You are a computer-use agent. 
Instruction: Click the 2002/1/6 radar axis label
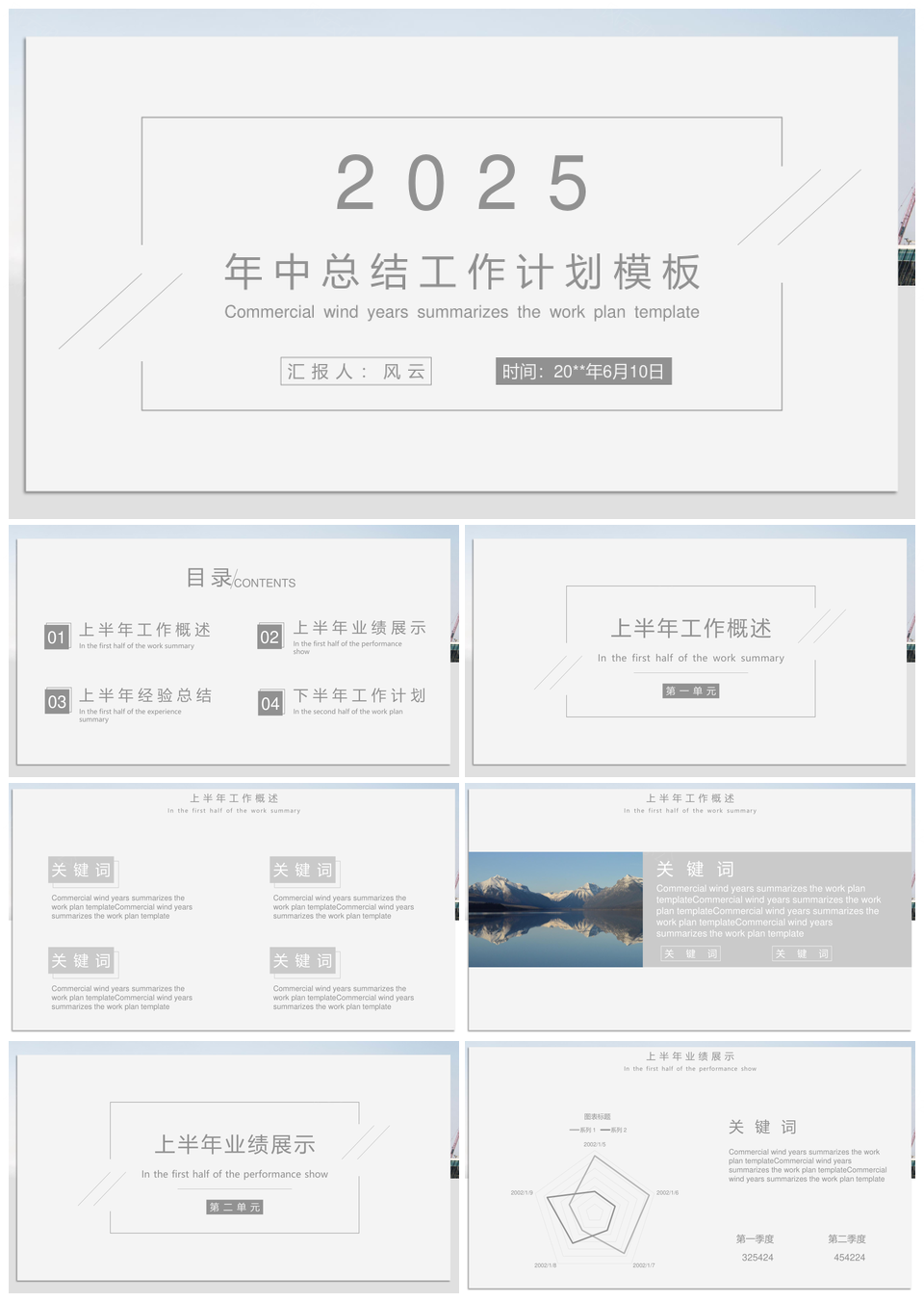(x=668, y=1192)
